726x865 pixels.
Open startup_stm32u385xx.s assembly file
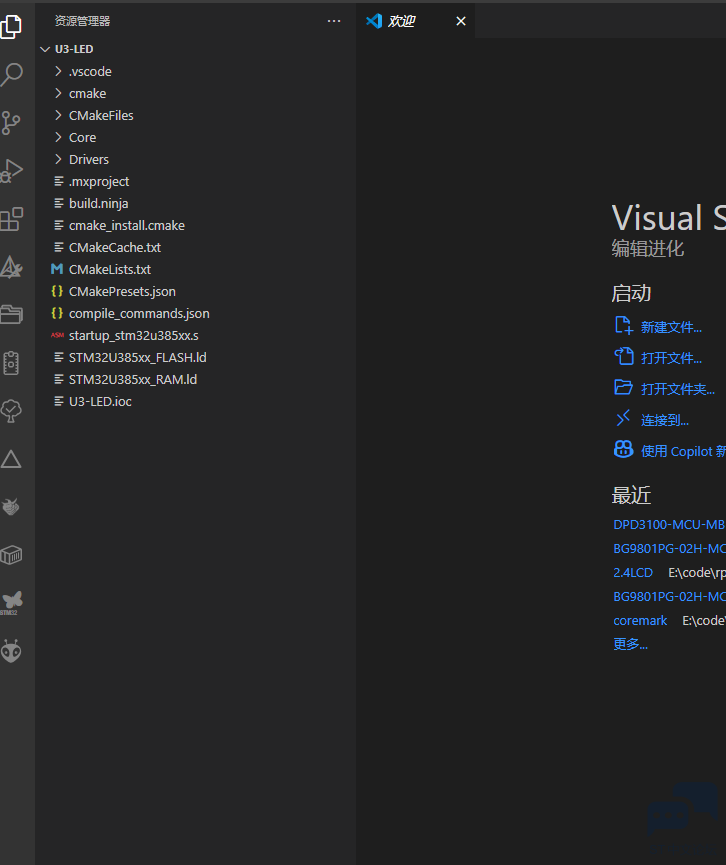tap(195, 335)
